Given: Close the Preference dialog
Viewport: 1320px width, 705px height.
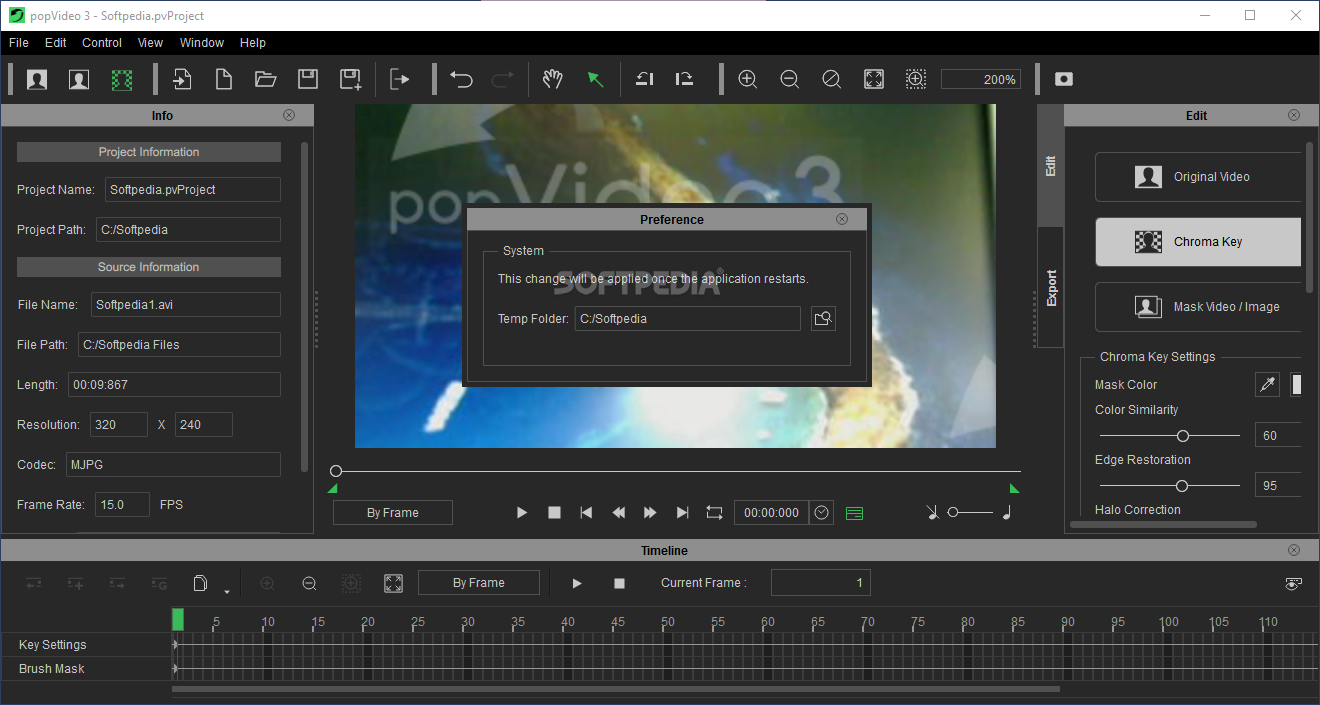Looking at the screenshot, I should point(842,219).
